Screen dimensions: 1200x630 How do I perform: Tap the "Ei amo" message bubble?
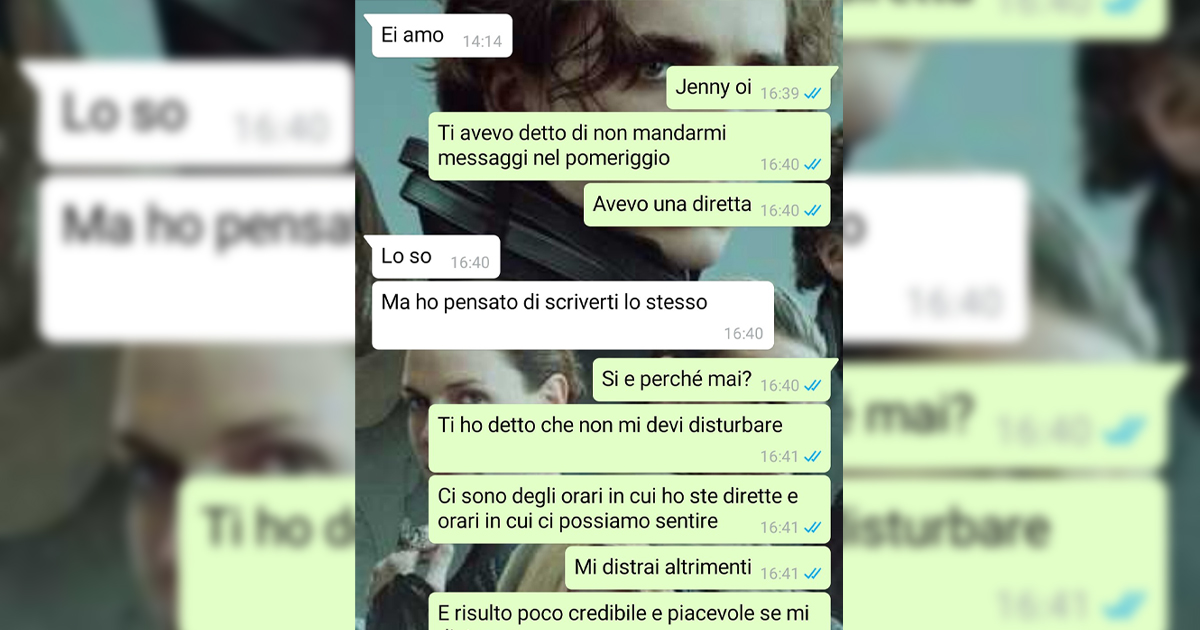440,36
